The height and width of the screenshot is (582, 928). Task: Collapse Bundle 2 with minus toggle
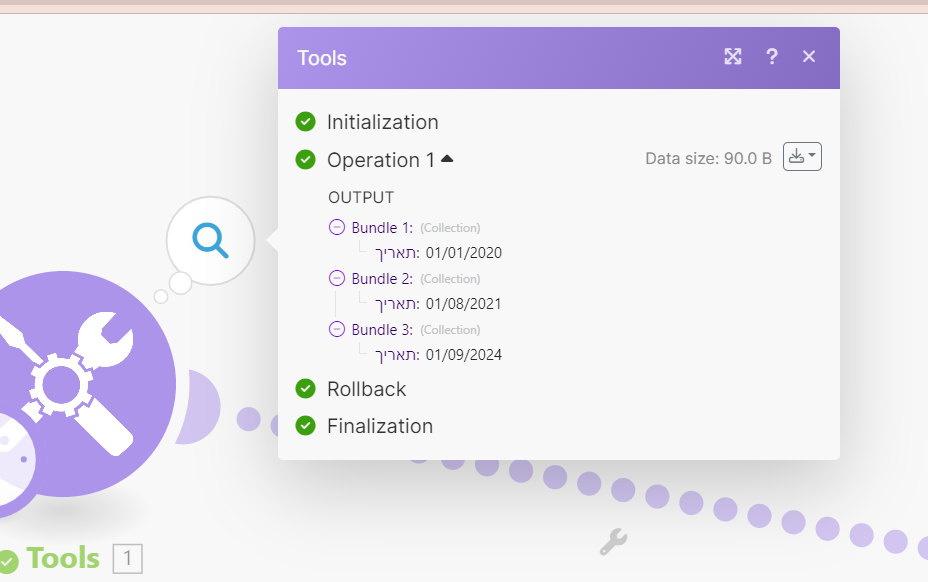point(337,279)
